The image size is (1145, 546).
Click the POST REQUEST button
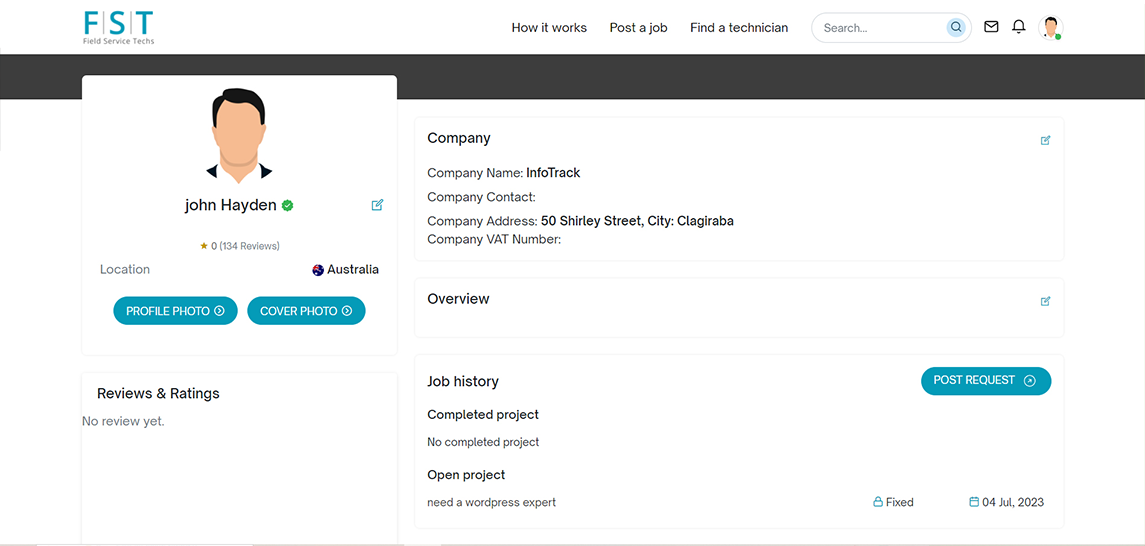point(985,381)
